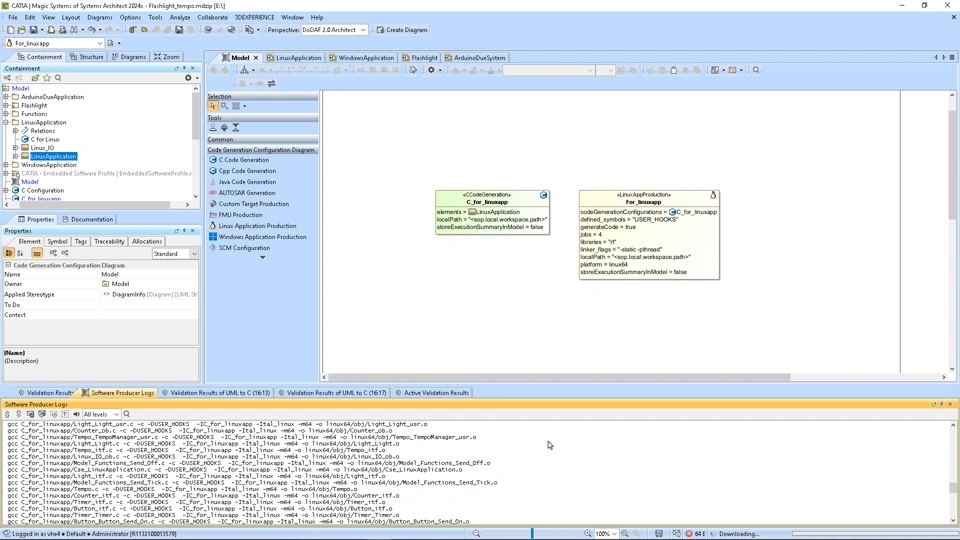Close the Model diagram tab
Image resolution: width=960 pixels, height=540 pixels.
click(x=256, y=58)
